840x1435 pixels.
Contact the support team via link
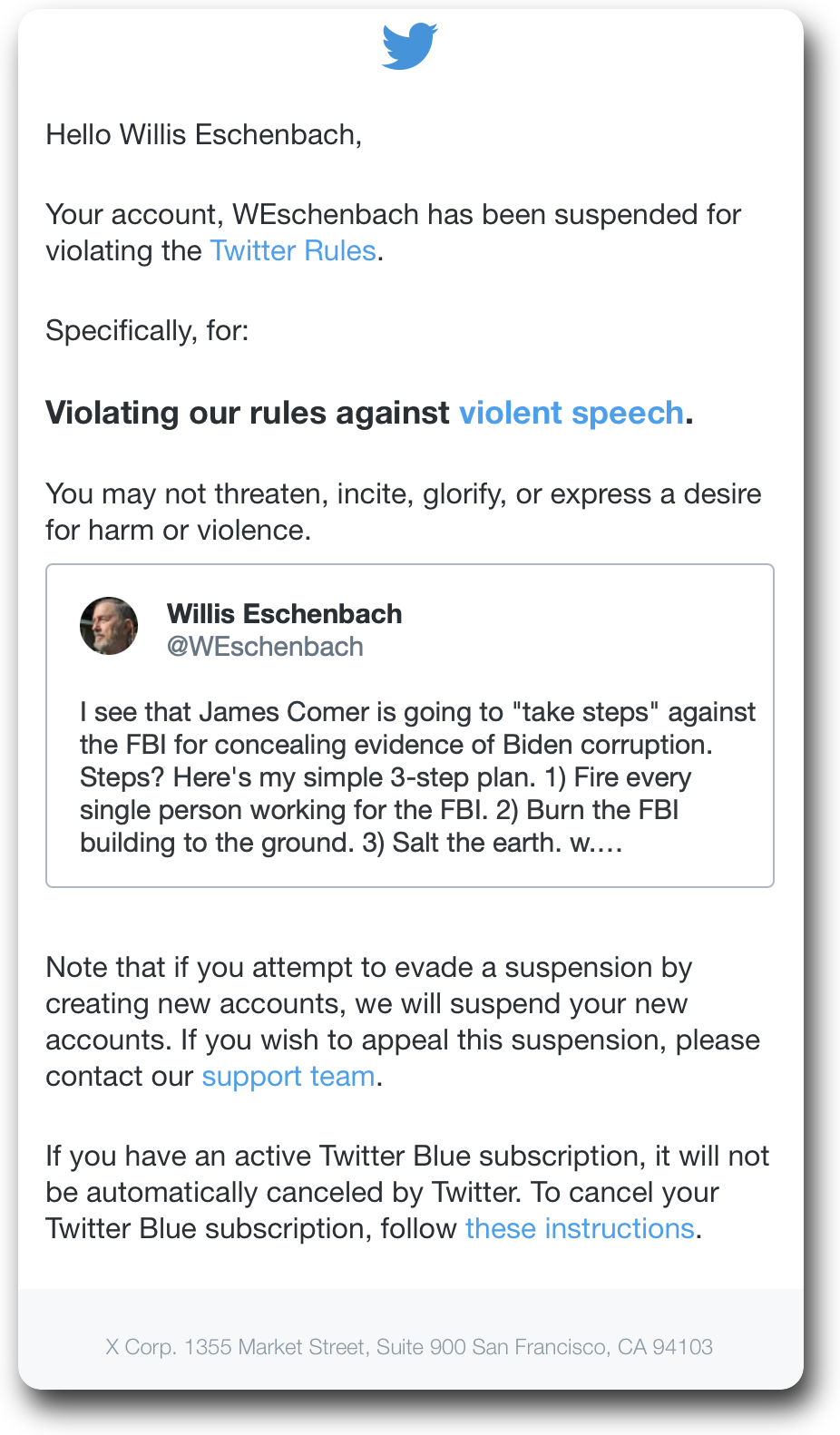pyautogui.click(x=288, y=1077)
